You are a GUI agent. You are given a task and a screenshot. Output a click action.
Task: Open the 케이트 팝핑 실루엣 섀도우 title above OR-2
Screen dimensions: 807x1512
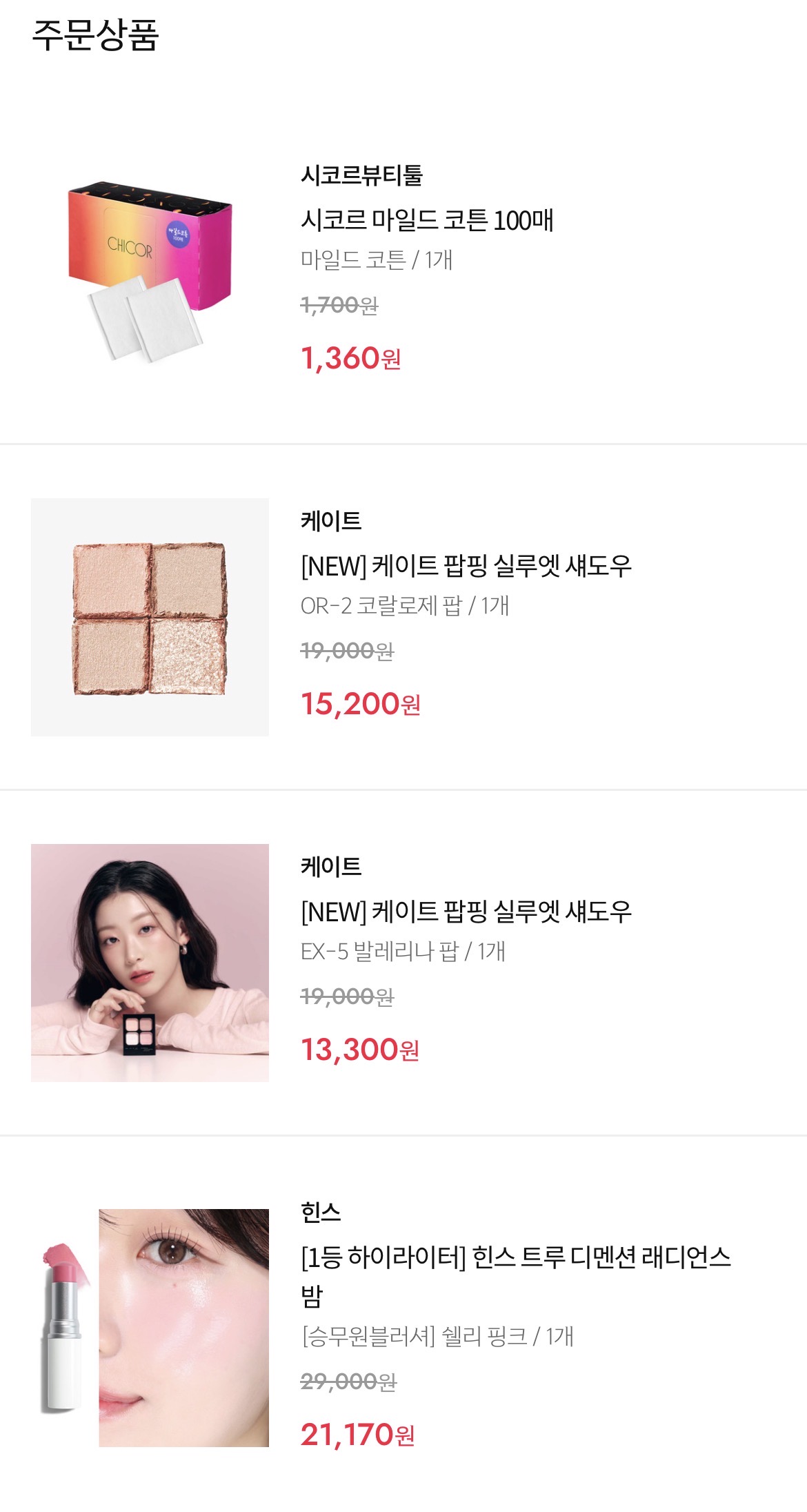point(466,566)
